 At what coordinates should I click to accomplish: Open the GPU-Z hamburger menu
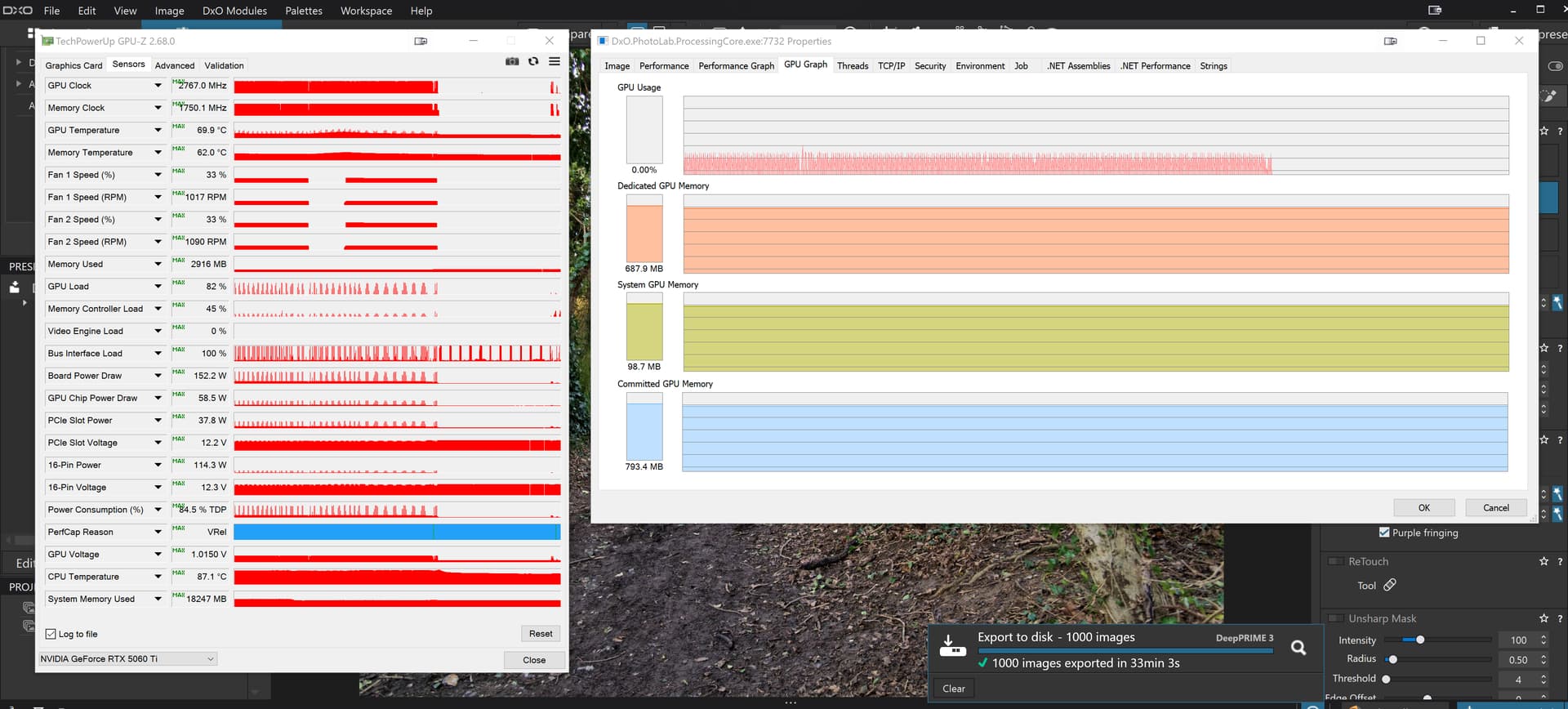(x=555, y=62)
